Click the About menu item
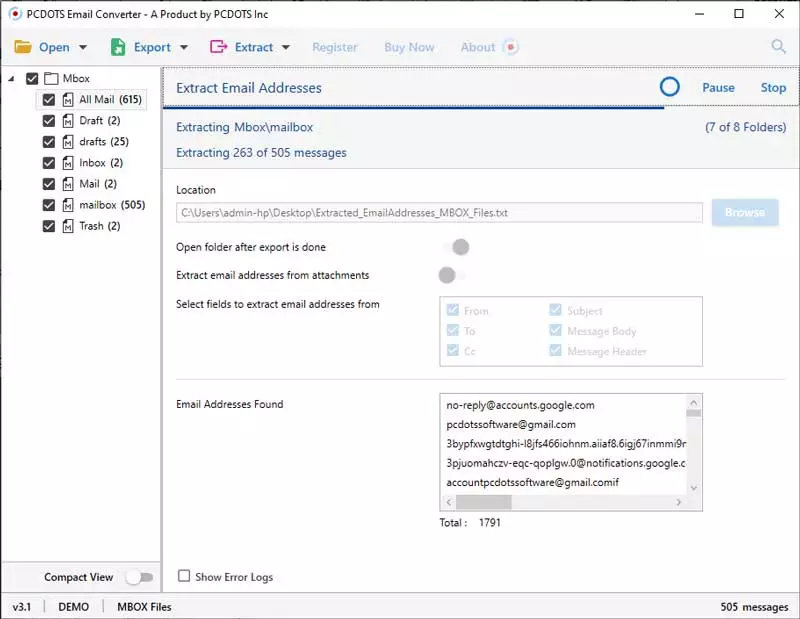 pos(478,47)
